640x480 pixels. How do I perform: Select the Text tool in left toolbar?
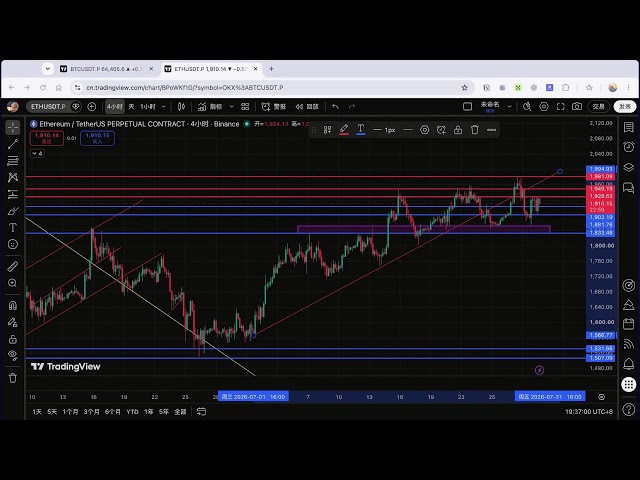tap(13, 227)
